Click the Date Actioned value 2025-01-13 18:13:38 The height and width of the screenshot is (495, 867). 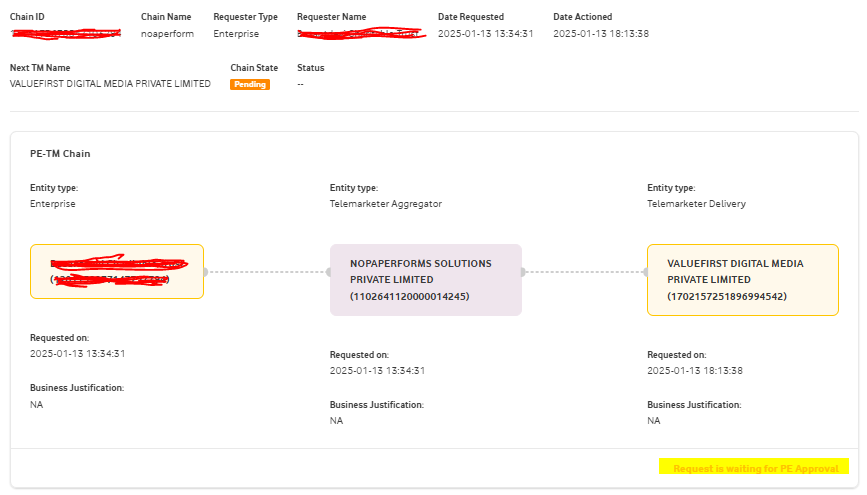click(x=601, y=34)
